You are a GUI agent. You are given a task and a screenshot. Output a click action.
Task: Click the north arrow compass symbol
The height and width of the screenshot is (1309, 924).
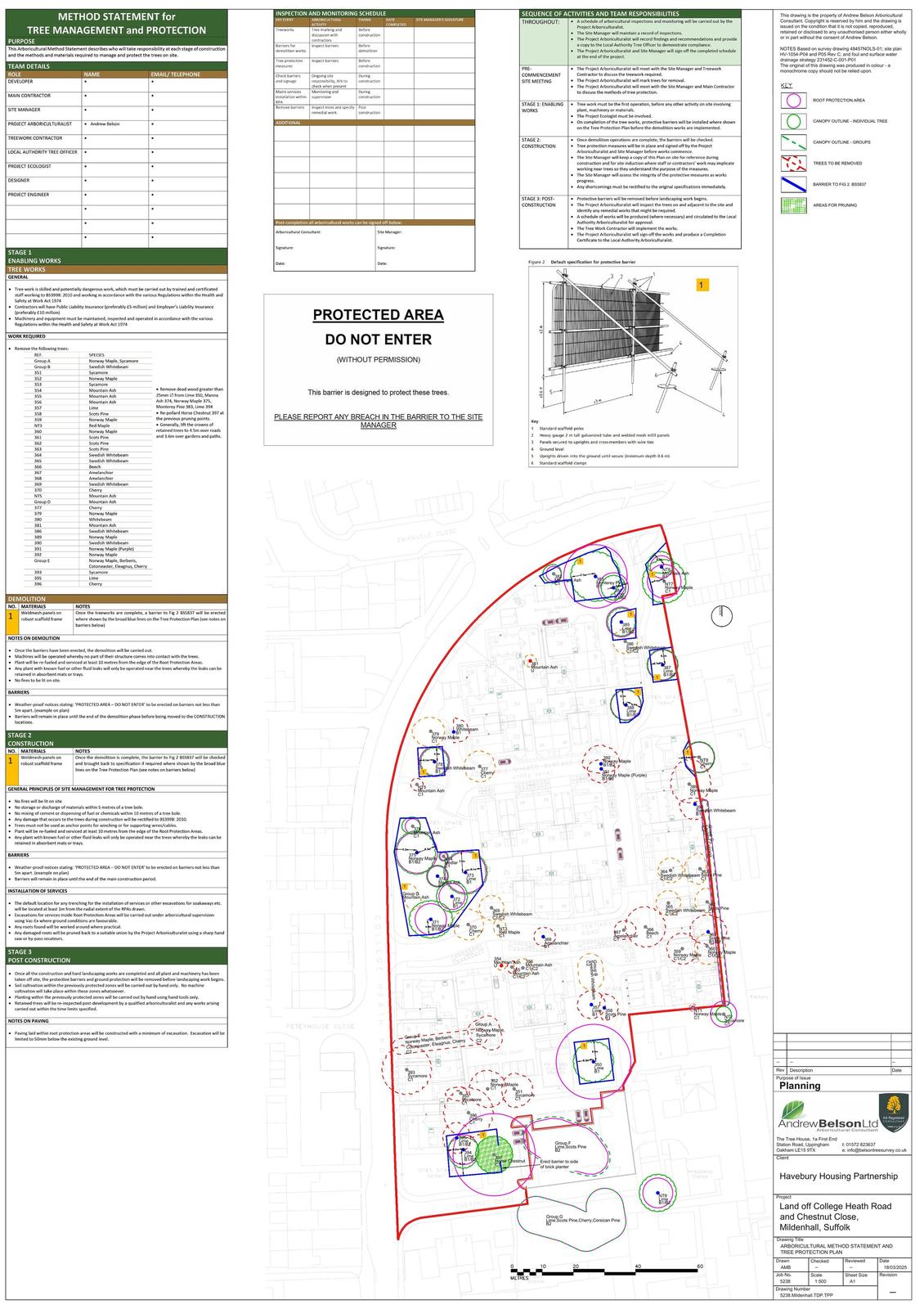coord(722,616)
